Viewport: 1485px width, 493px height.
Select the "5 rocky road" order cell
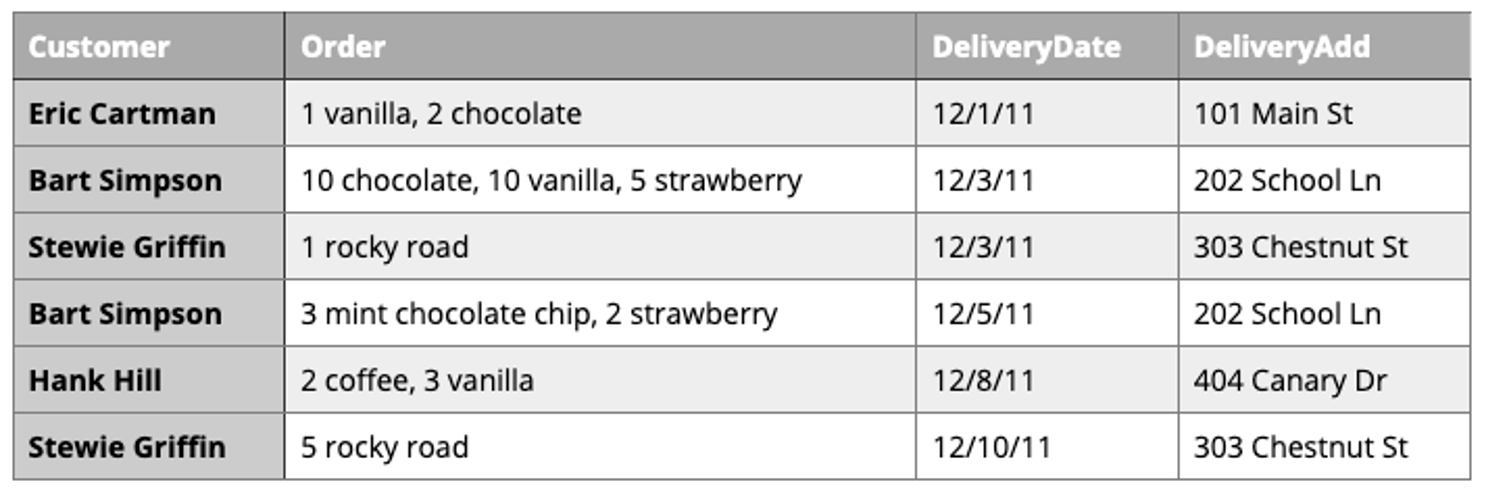tap(384, 447)
